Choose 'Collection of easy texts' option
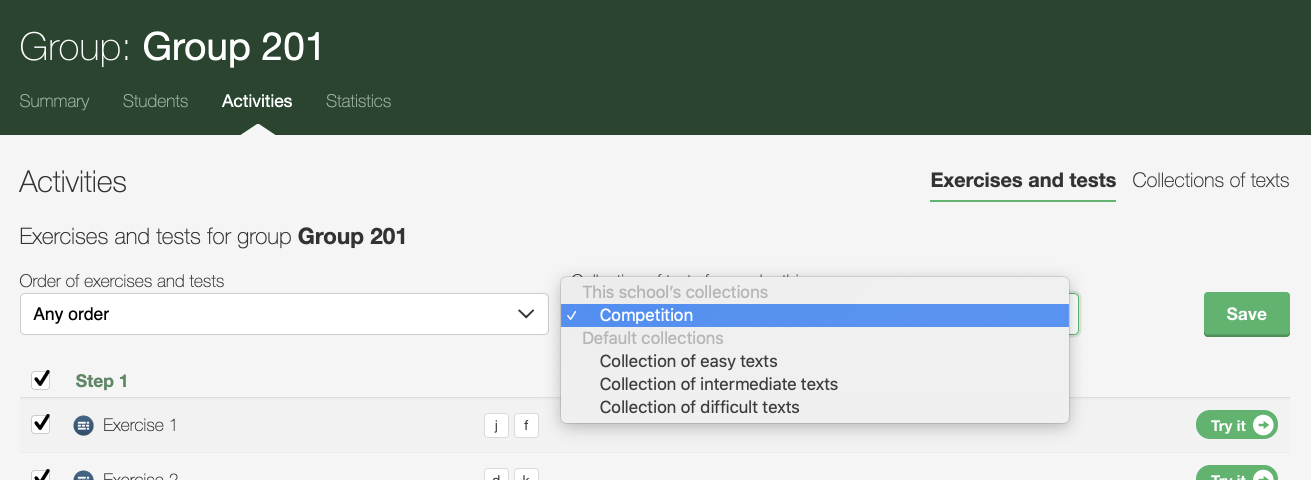Image resolution: width=1311 pixels, height=480 pixels. (688, 361)
